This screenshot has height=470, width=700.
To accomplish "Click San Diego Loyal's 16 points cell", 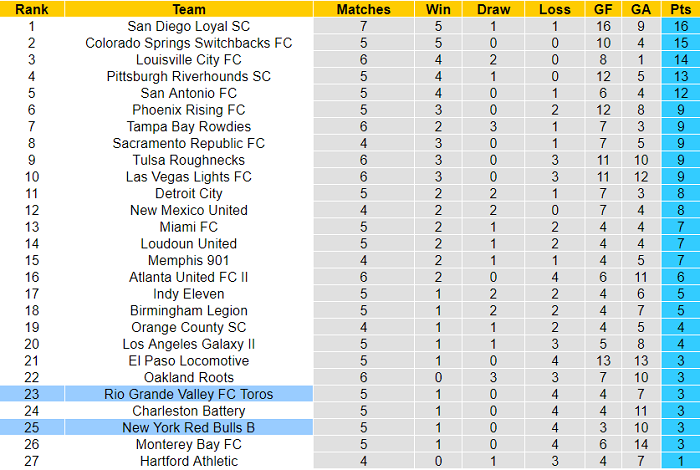I will [x=680, y=26].
